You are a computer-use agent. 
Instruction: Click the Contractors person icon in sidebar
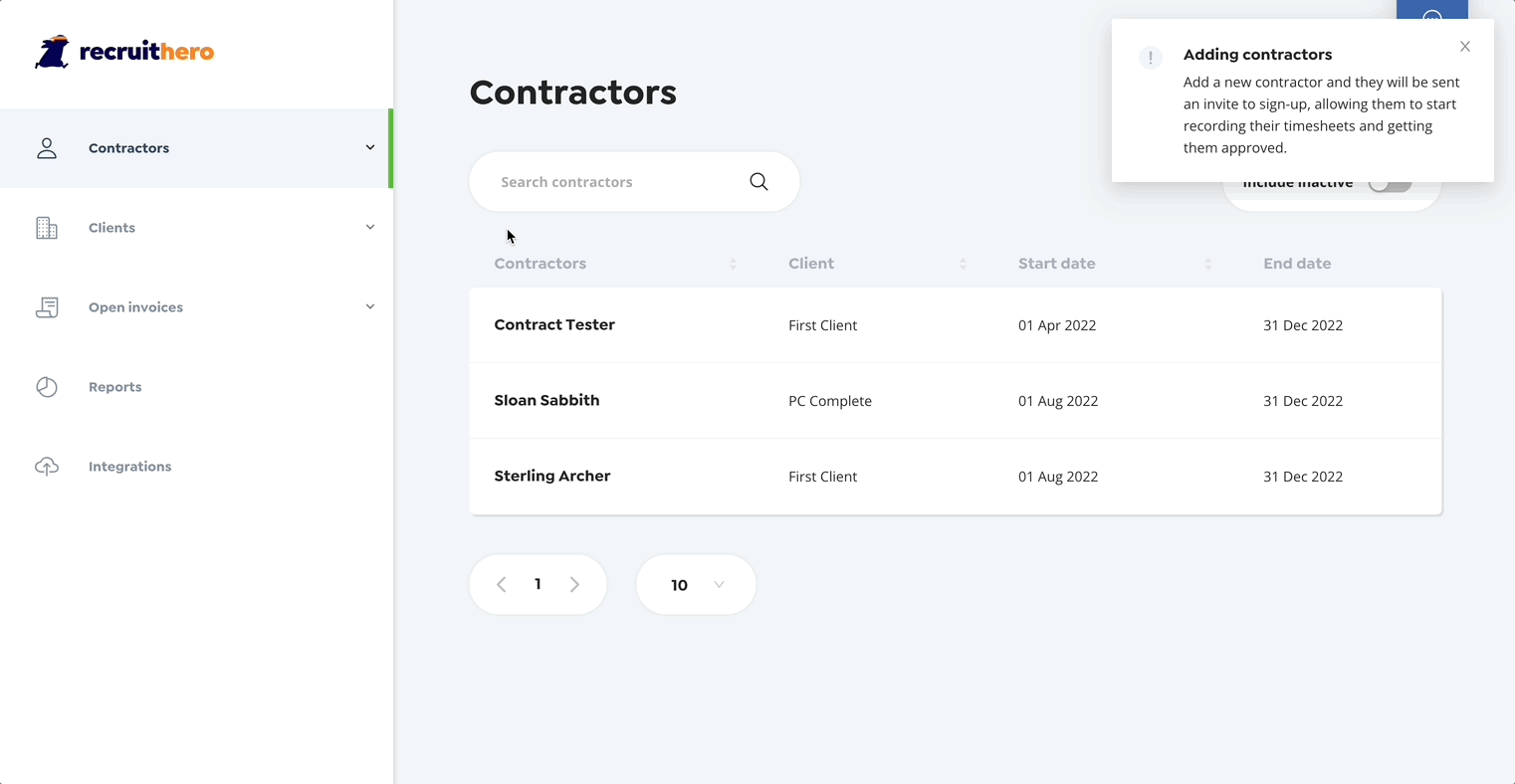47,148
